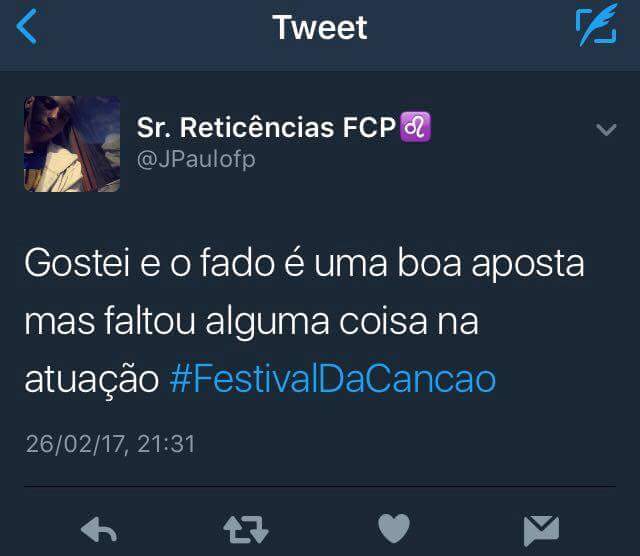This screenshot has width=640, height=556.
Task: Tap the tweet text starting with Gostei
Action: [x=304, y=321]
